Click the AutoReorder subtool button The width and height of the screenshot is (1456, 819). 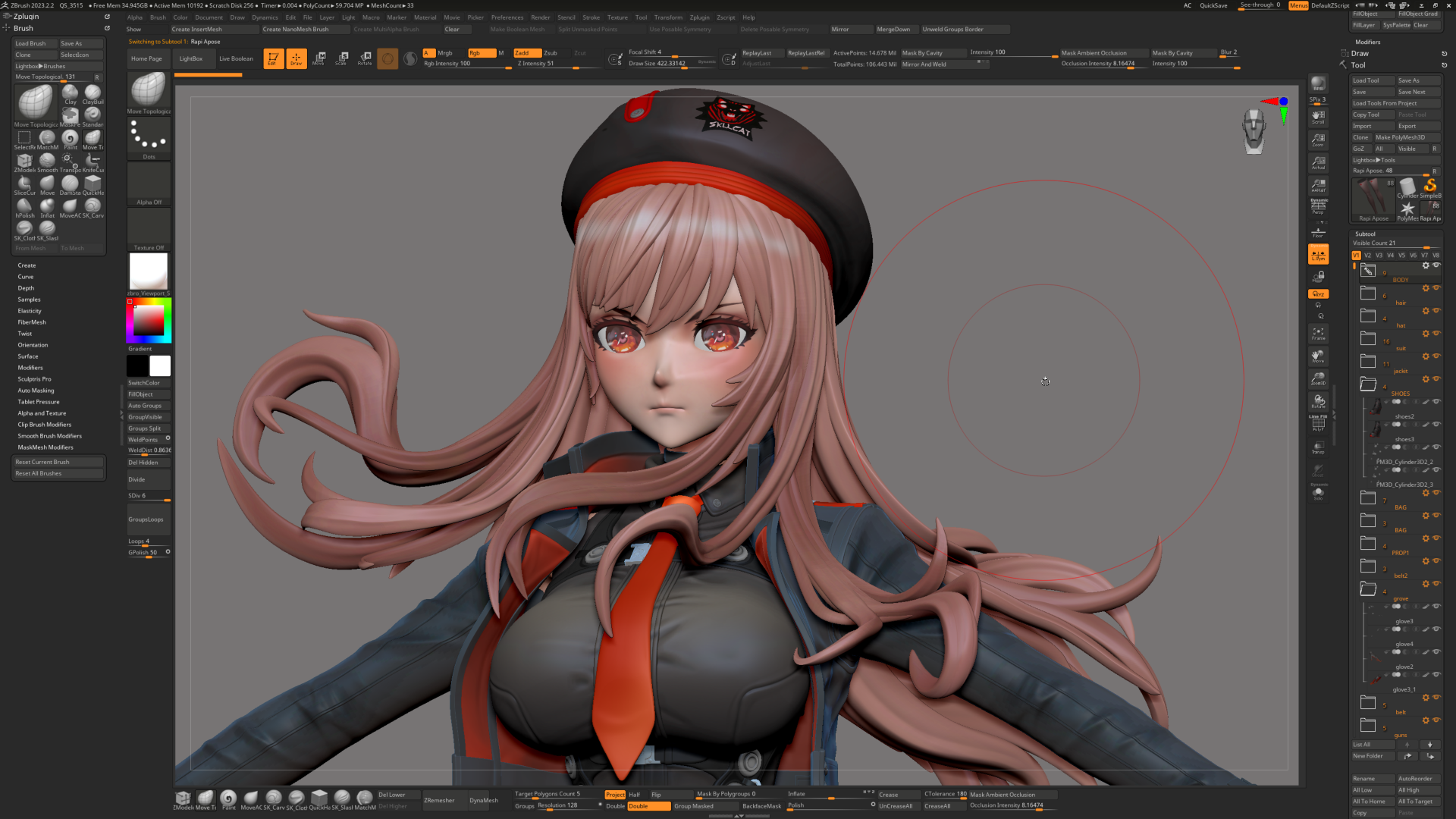coord(1417,779)
